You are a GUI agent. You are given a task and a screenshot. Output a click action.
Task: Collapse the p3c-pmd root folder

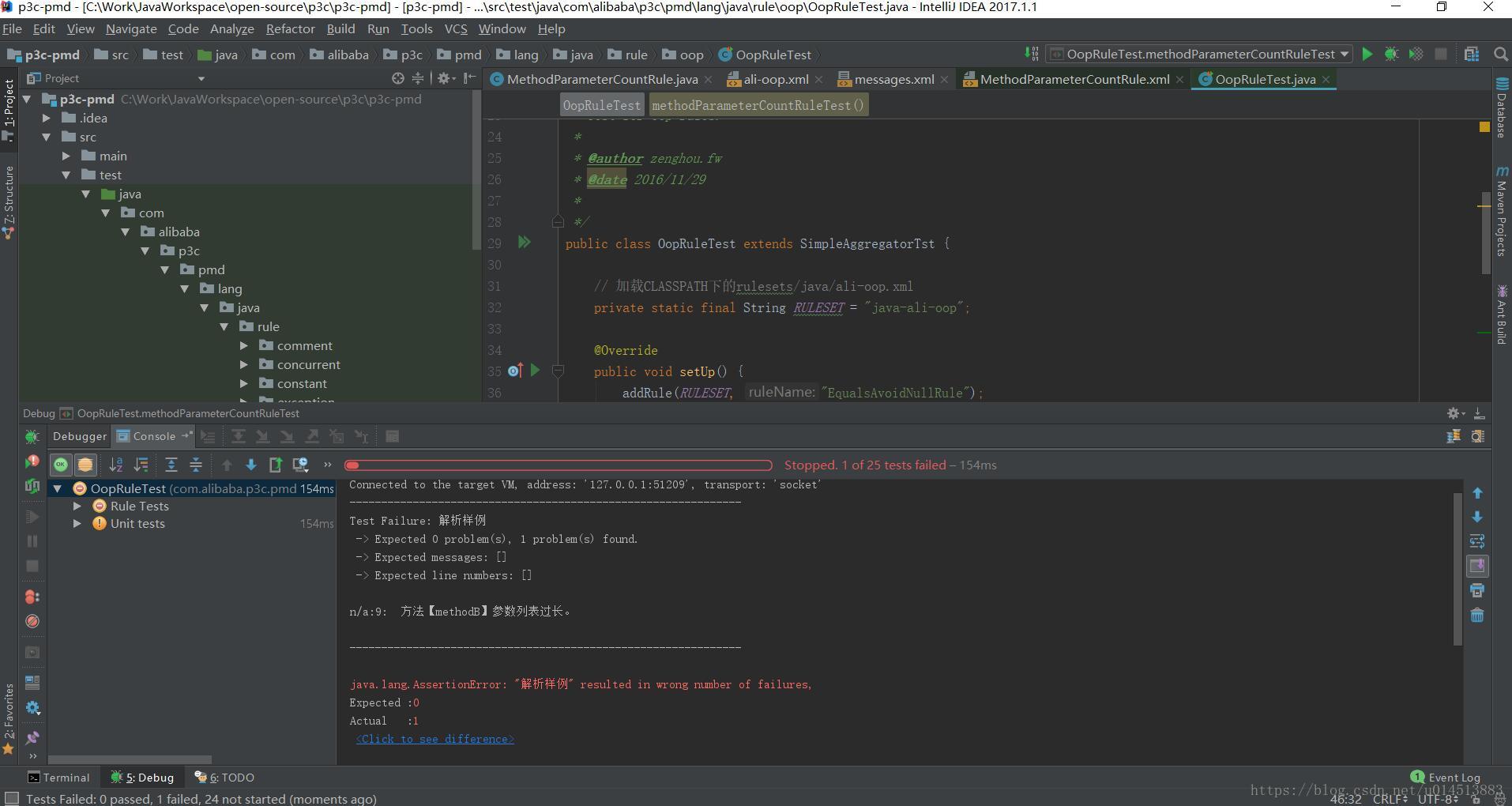[x=28, y=99]
